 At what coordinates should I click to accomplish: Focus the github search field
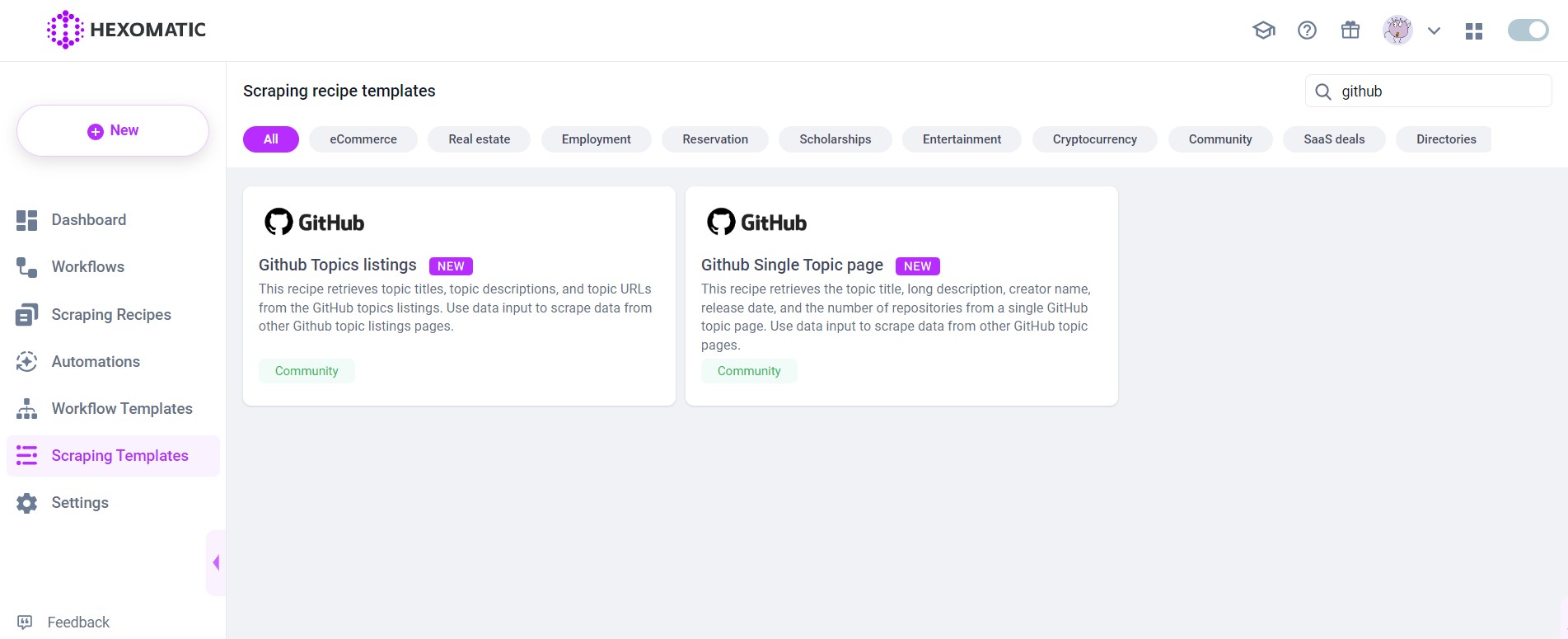1429,92
